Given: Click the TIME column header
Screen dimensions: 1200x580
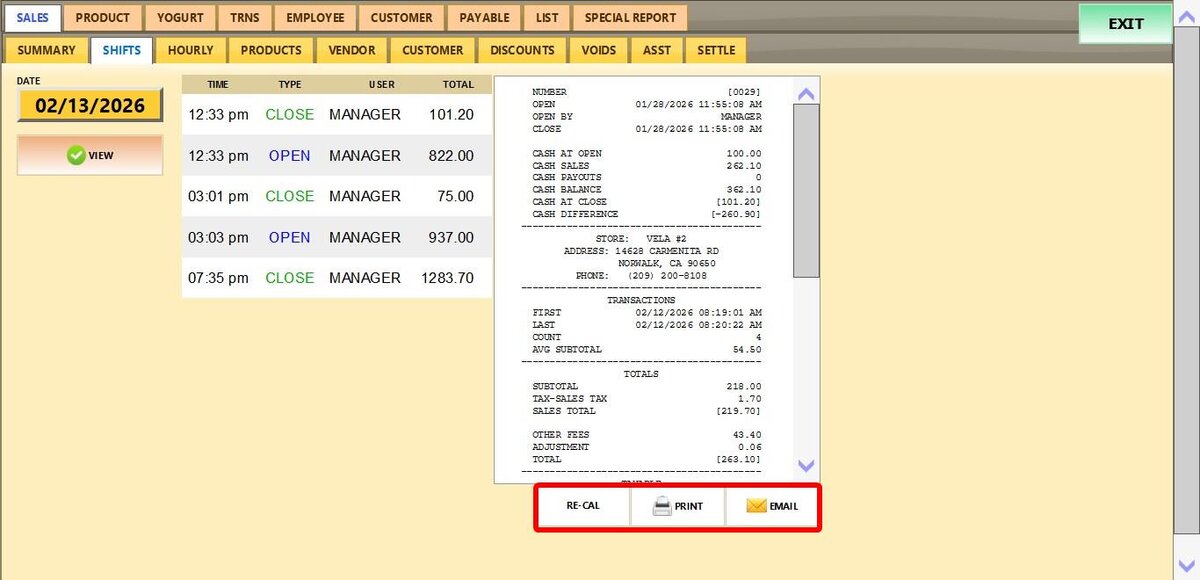Looking at the screenshot, I should coord(218,85).
